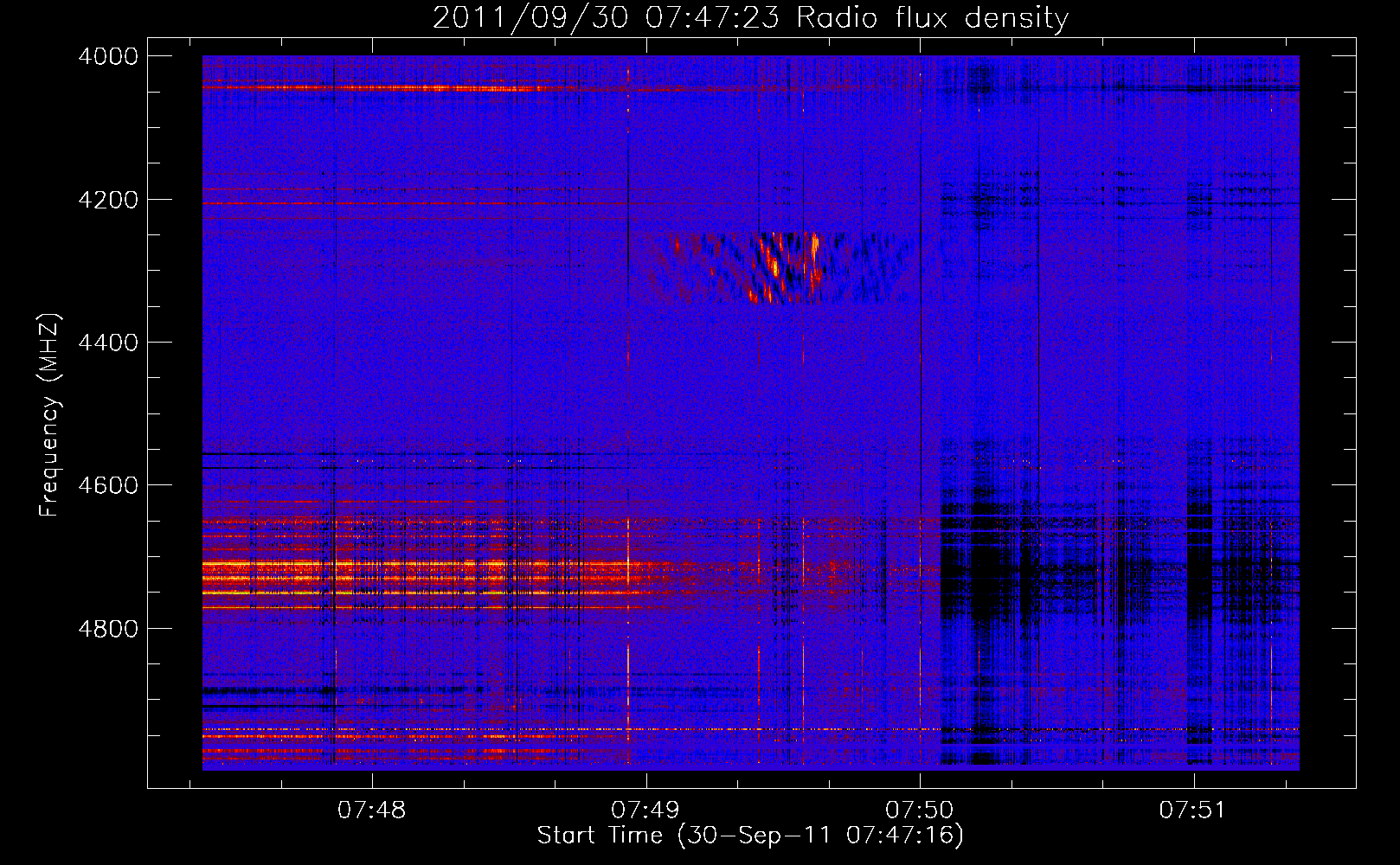
Task: Click the 4000 frequency tick label
Action: 108,56
